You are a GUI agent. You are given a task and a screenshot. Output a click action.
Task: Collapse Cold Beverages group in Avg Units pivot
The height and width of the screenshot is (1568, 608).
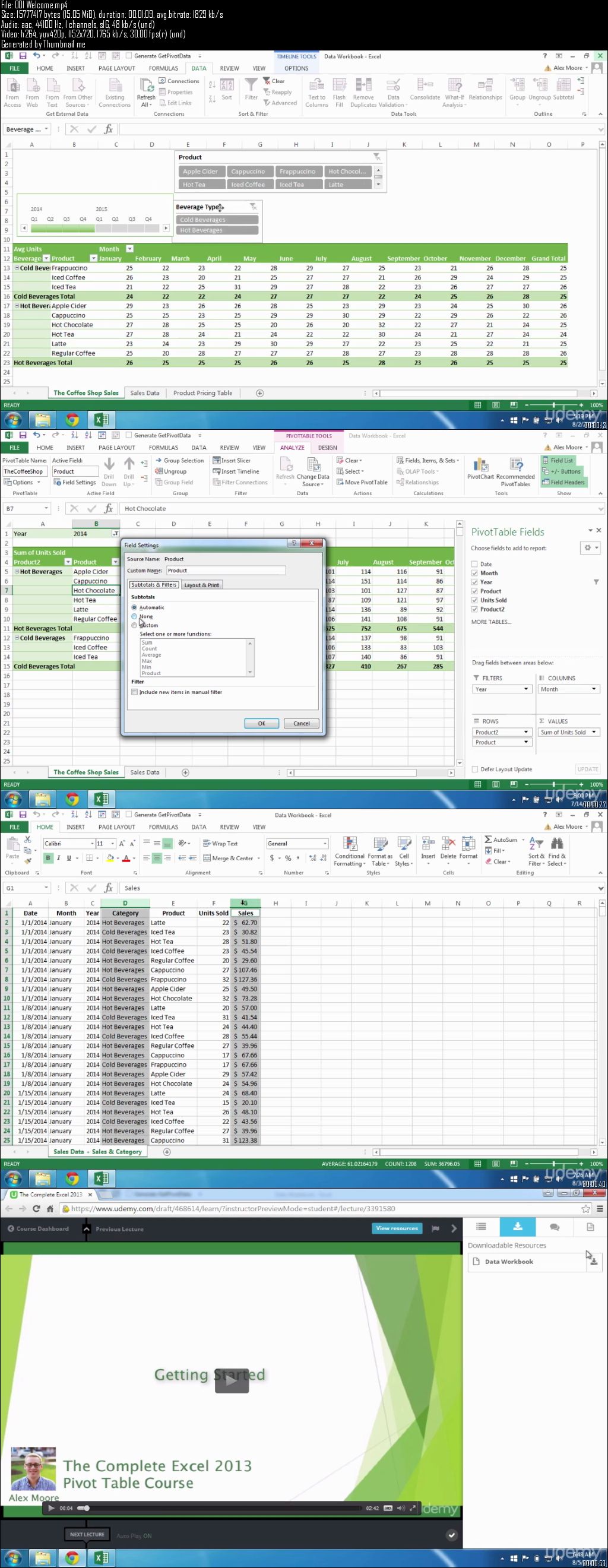[17, 268]
